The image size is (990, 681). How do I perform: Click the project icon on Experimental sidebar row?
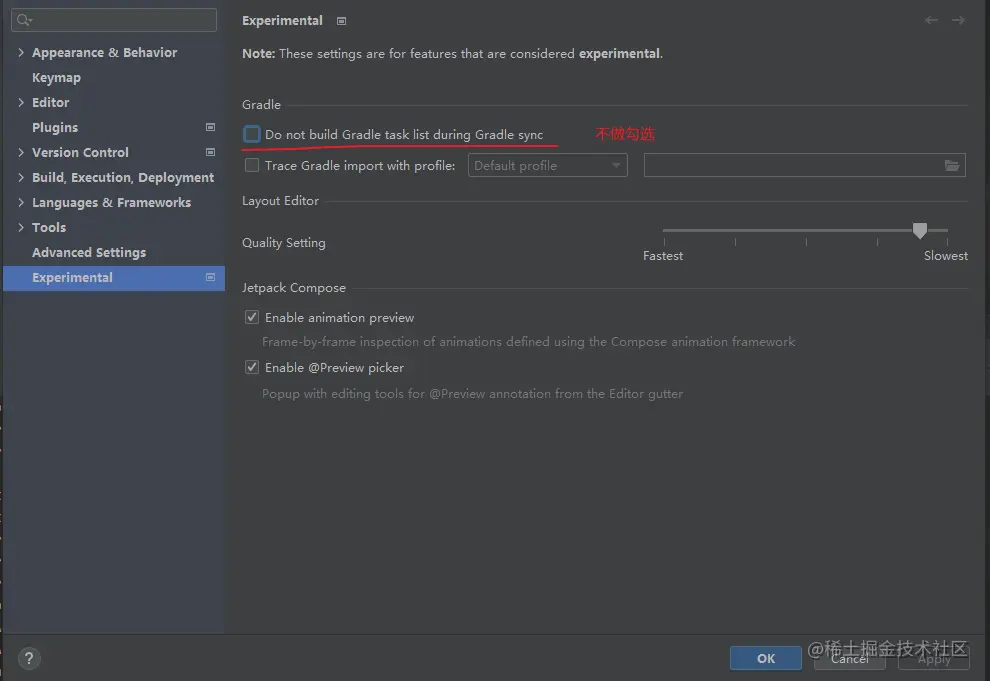pos(210,277)
